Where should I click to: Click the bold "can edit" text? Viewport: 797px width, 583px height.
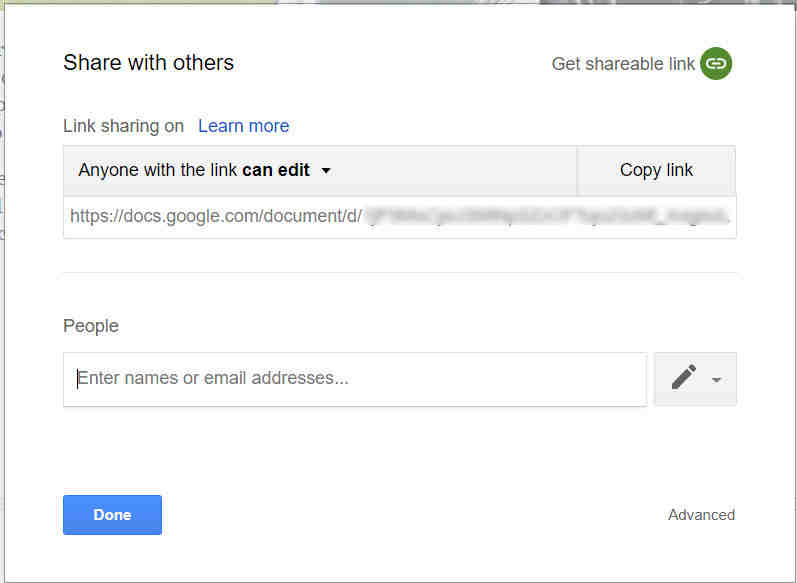pyautogui.click(x=276, y=170)
